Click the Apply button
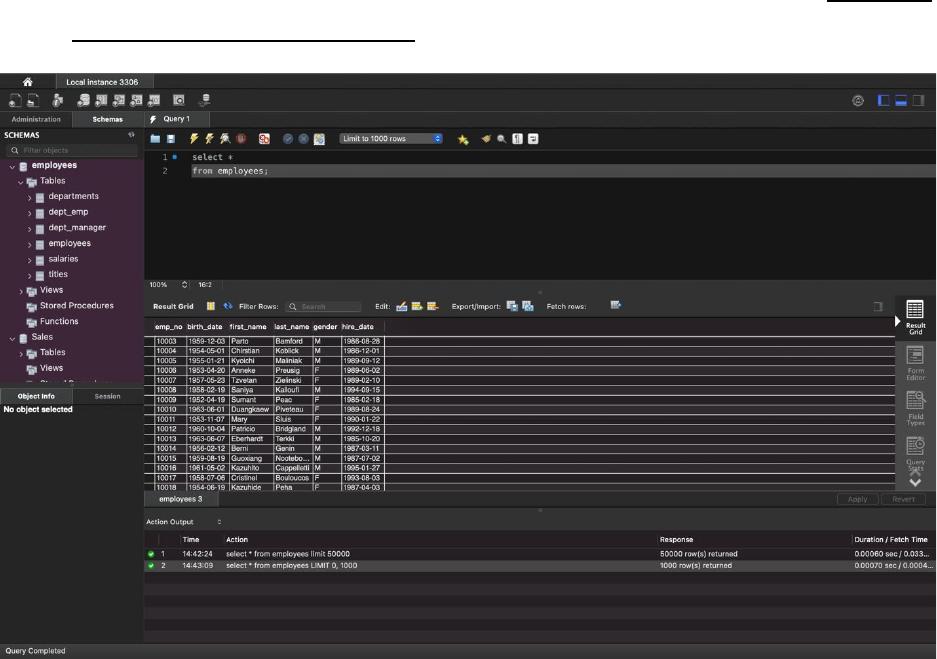 pyautogui.click(x=858, y=499)
